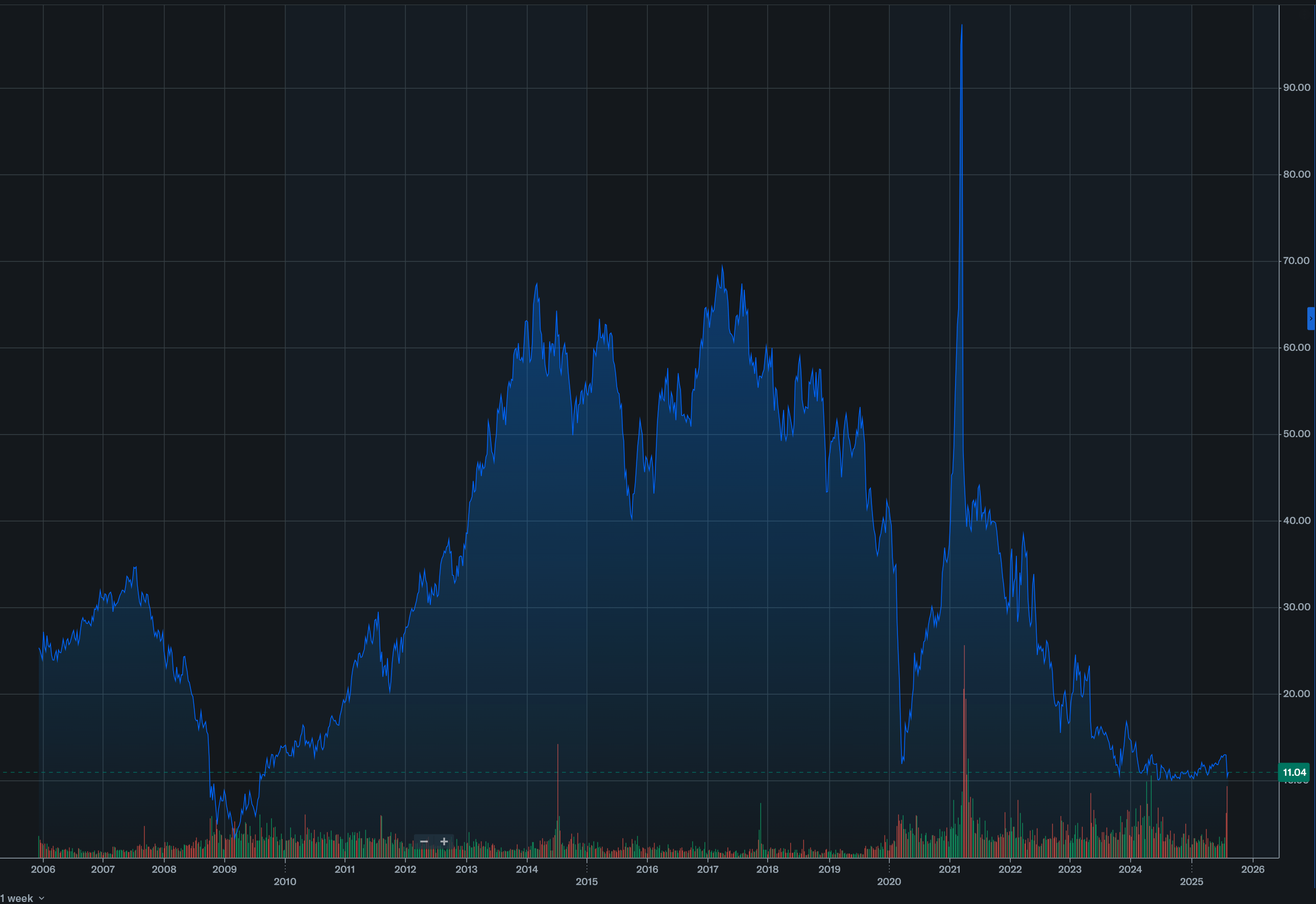Click the 2007 label on time axis
This screenshot has width=1316, height=904.
tap(103, 869)
